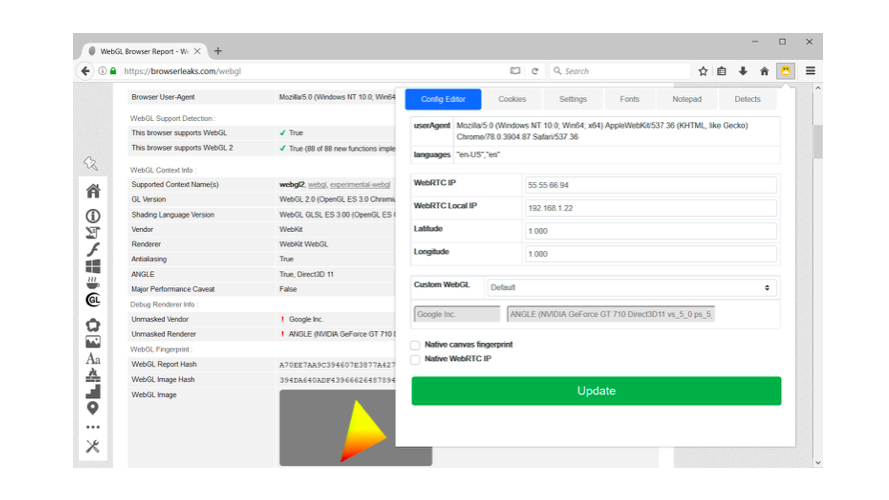The height and width of the screenshot is (500, 889).
Task: Click the "True, Direct3D 11" ANGLE value
Action: [x=306, y=274]
